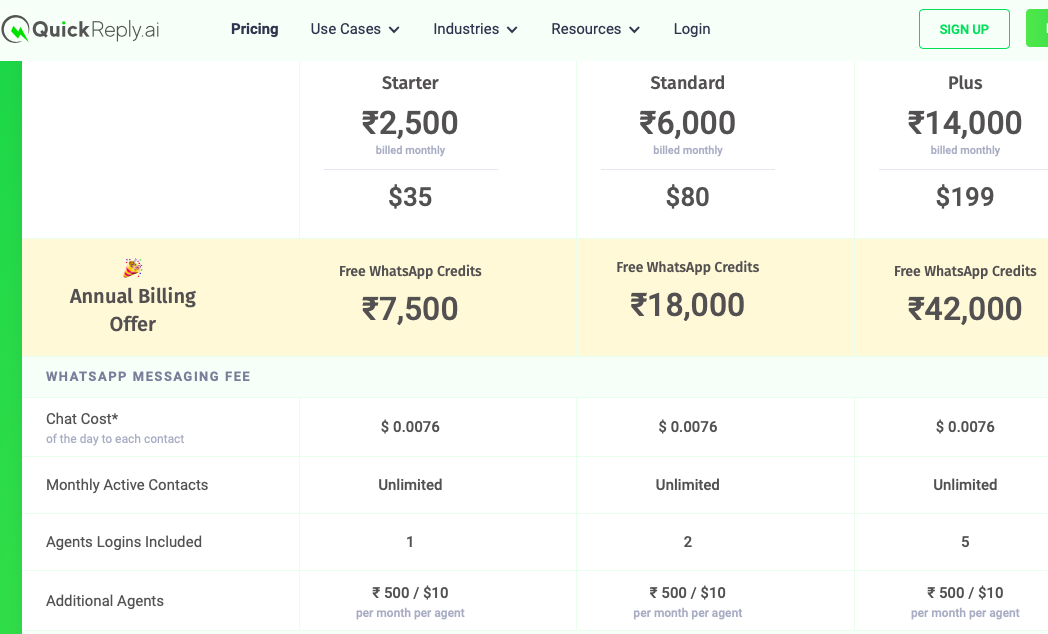Expand the Use Cases dropdown chevron
The width and height of the screenshot is (1048, 634).
(394, 29)
